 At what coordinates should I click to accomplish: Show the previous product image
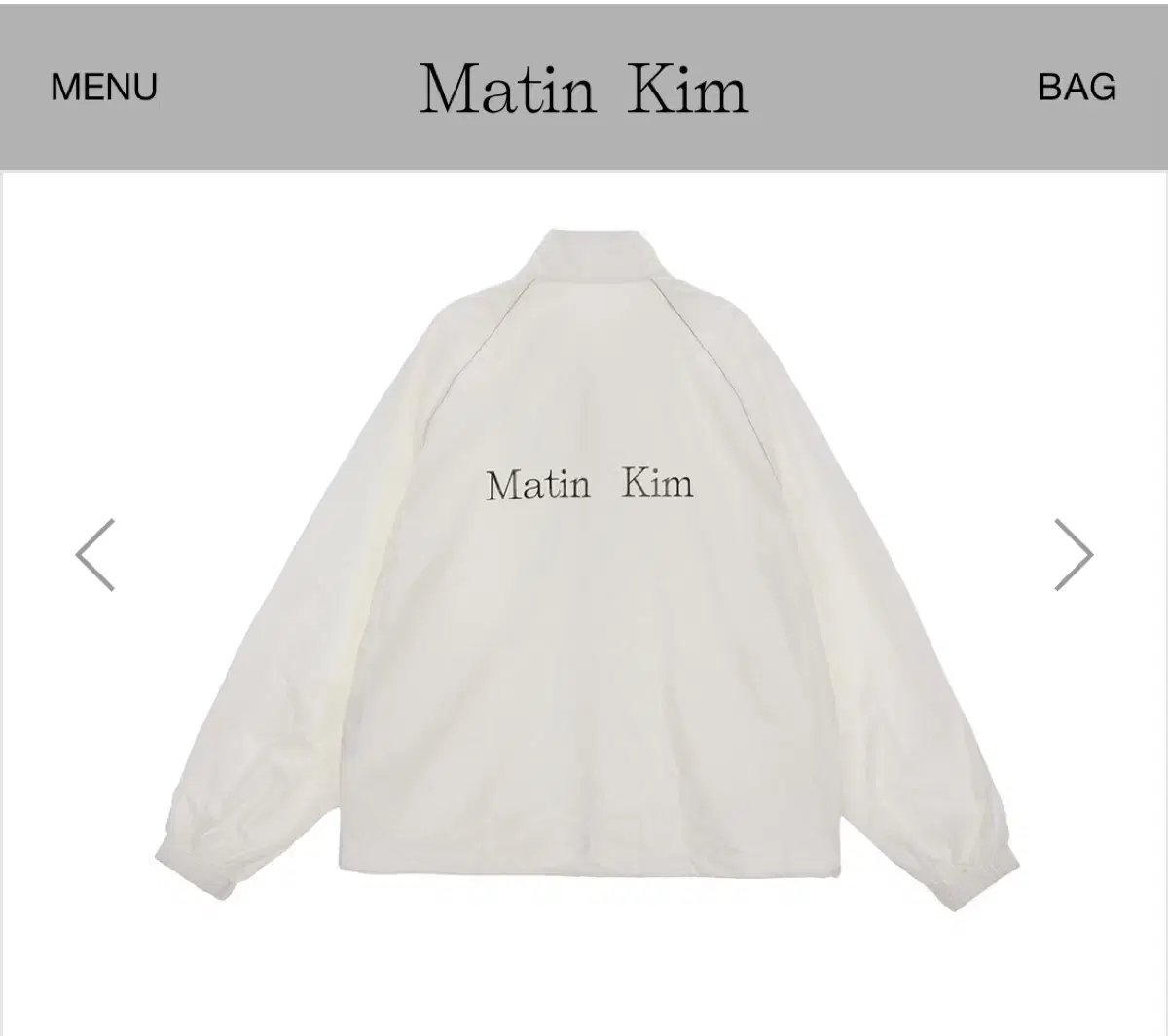(x=94, y=554)
